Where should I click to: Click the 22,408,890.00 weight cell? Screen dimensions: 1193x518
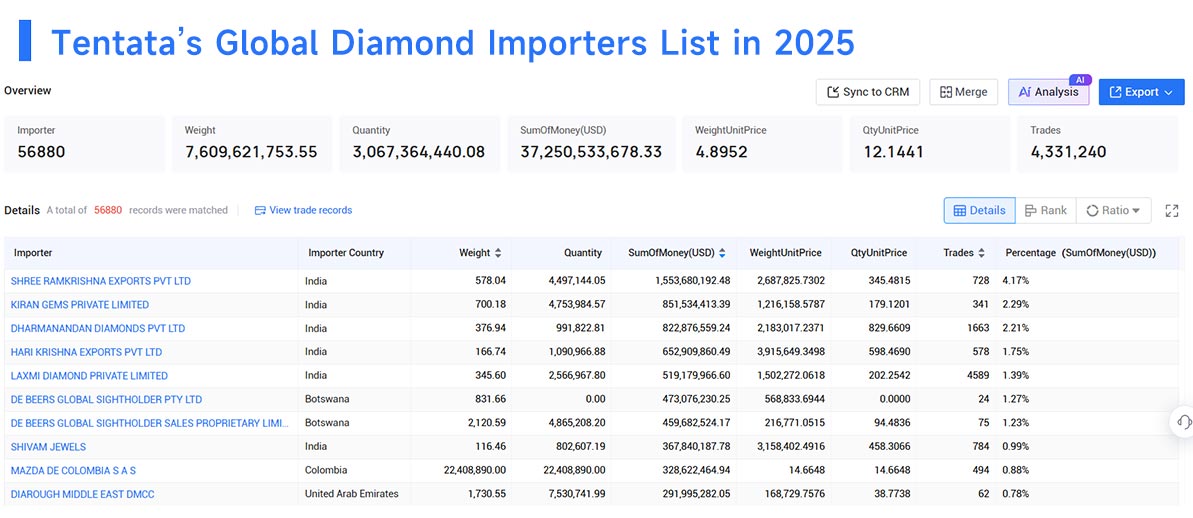point(475,470)
